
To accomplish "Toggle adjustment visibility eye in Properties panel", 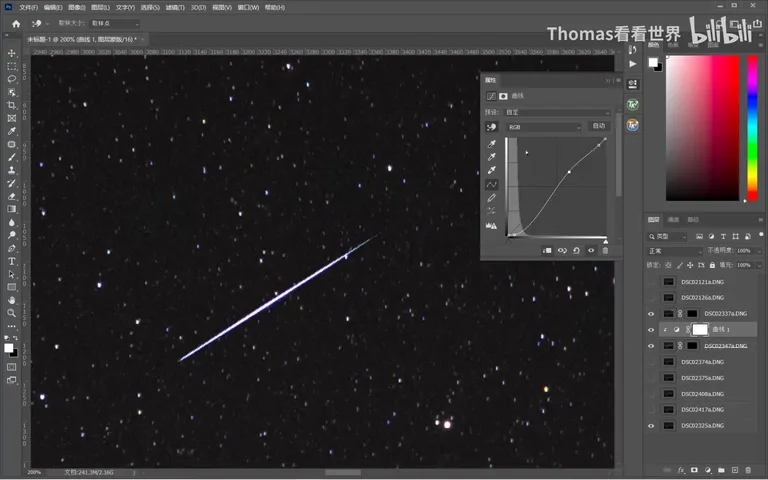I will coord(591,250).
